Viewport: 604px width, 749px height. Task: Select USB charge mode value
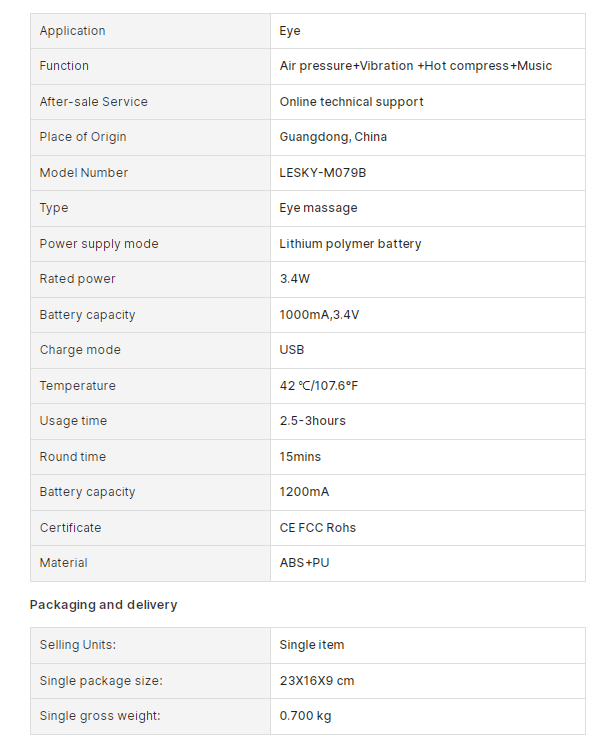tap(291, 350)
